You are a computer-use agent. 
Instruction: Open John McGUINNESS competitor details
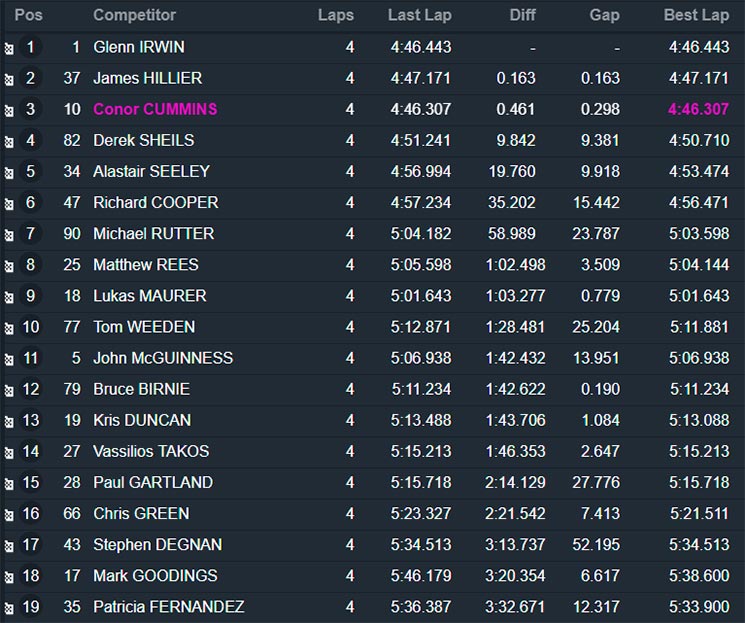[x=163, y=358]
